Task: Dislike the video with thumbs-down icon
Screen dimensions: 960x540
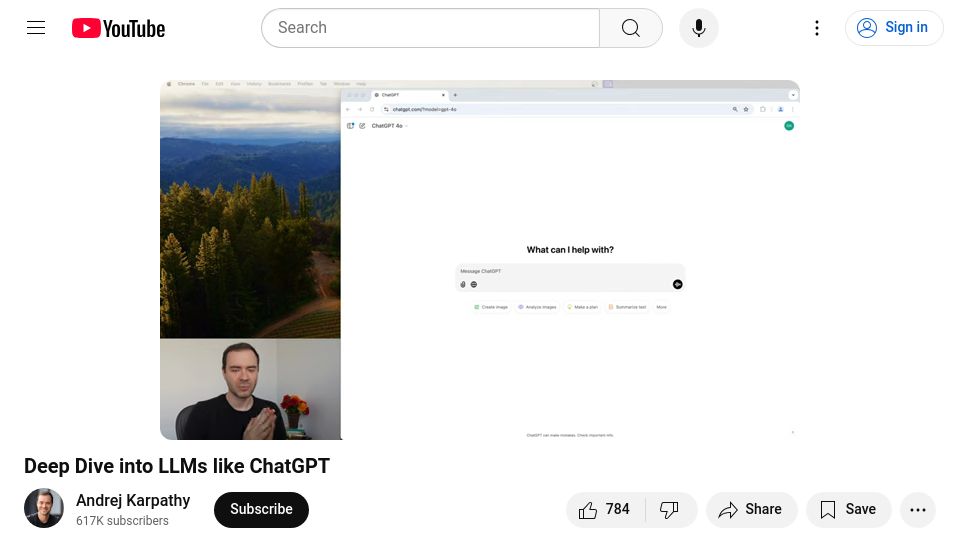Action: [670, 509]
